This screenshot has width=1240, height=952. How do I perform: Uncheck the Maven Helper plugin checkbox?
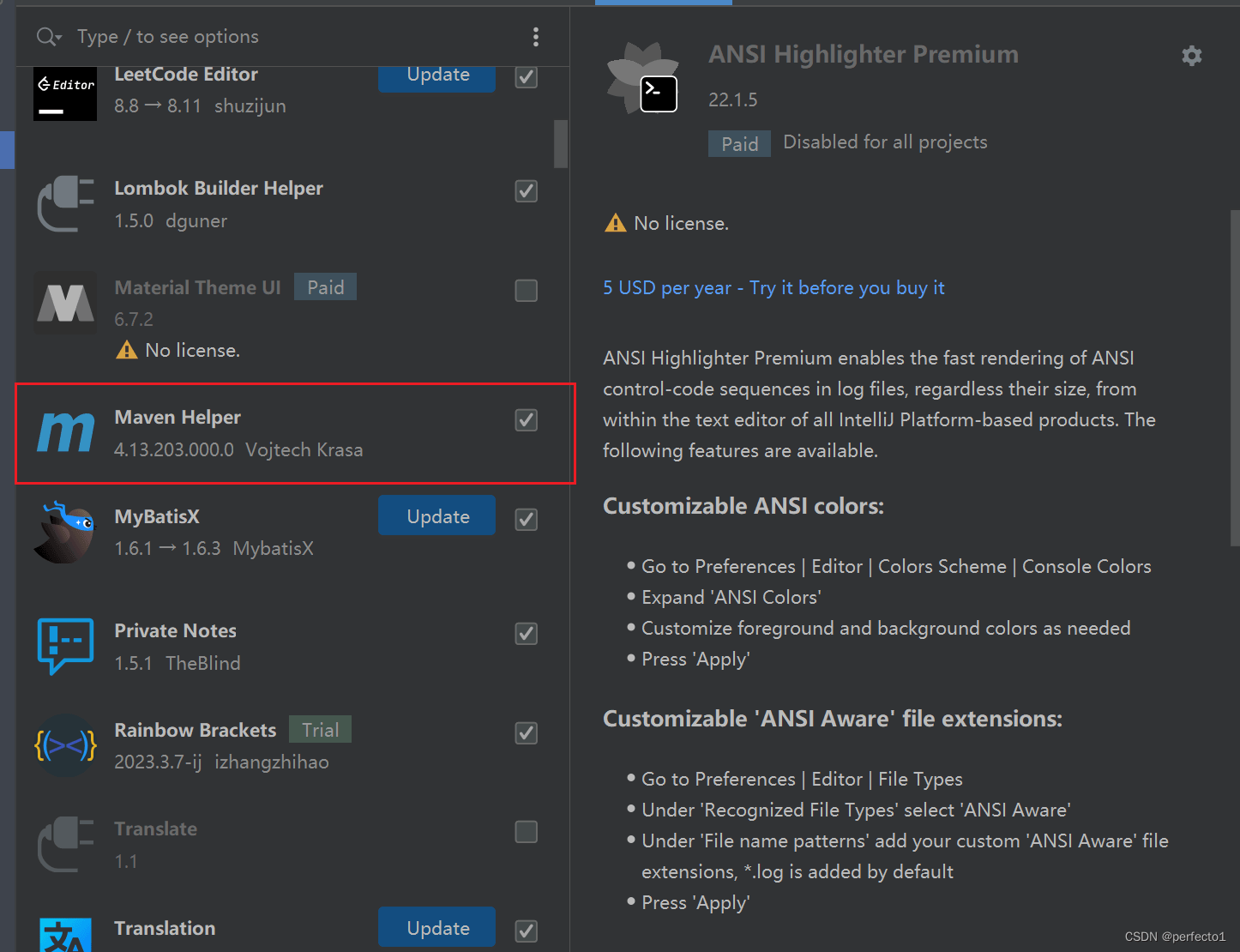point(527,420)
